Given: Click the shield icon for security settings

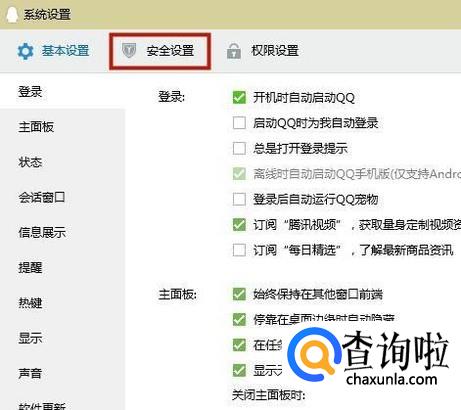Looking at the screenshot, I should (129, 51).
